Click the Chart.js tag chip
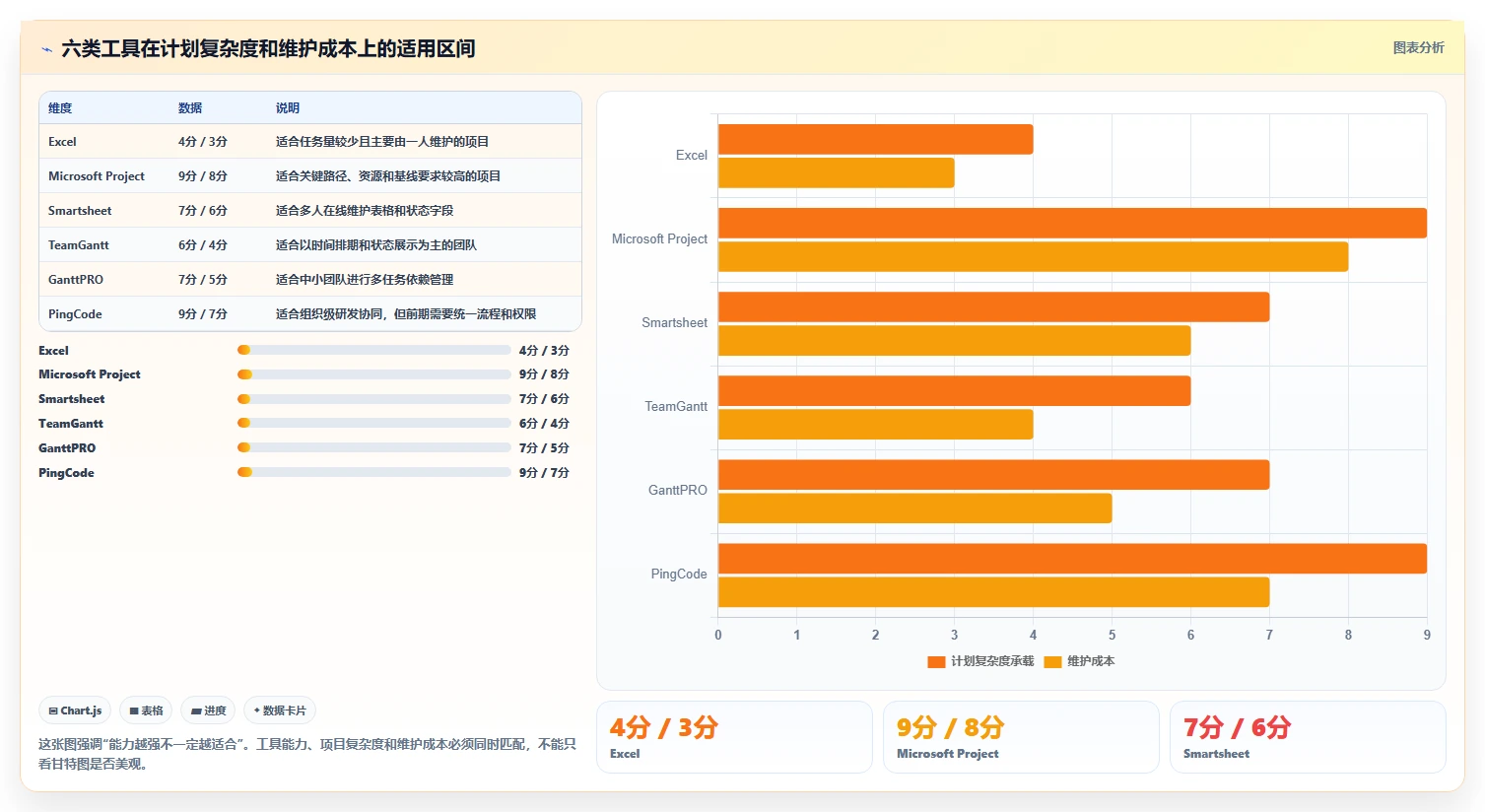The height and width of the screenshot is (812, 1485). tap(75, 710)
